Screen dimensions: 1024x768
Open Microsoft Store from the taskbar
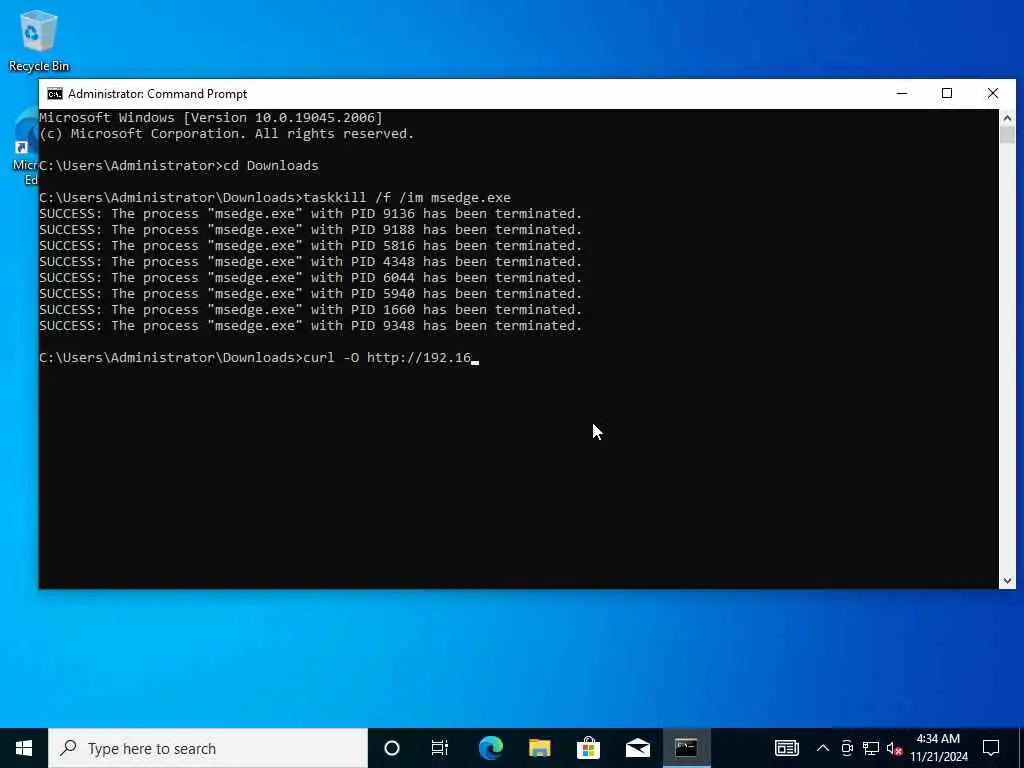tap(588, 748)
